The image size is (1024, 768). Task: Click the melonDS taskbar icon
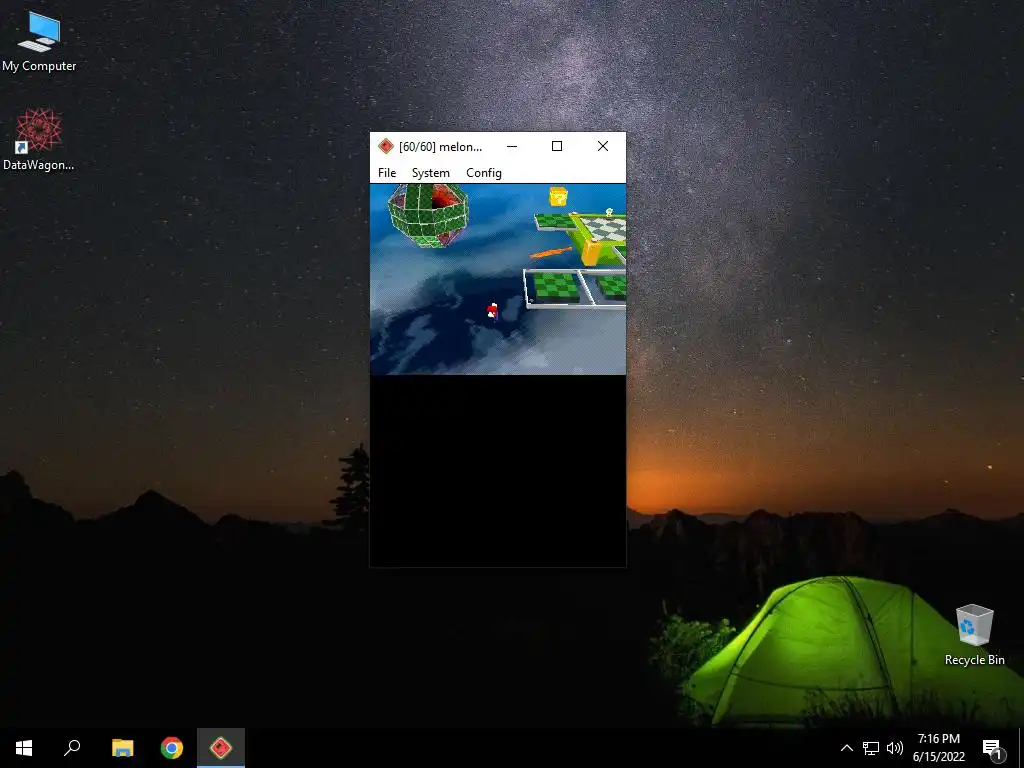click(x=221, y=748)
